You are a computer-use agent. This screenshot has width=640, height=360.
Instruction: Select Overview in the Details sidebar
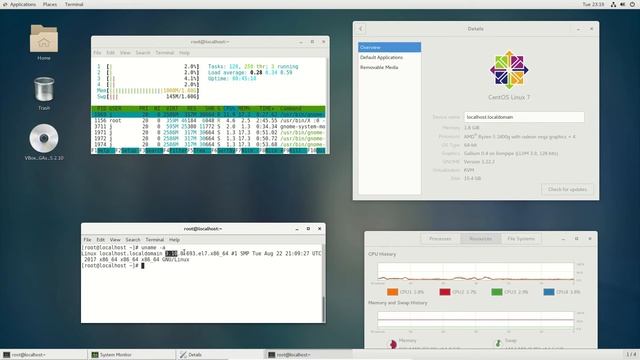389,47
